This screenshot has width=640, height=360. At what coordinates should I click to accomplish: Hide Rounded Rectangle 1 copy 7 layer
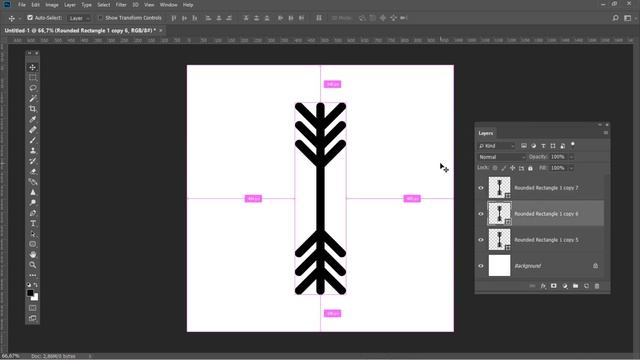(x=481, y=188)
